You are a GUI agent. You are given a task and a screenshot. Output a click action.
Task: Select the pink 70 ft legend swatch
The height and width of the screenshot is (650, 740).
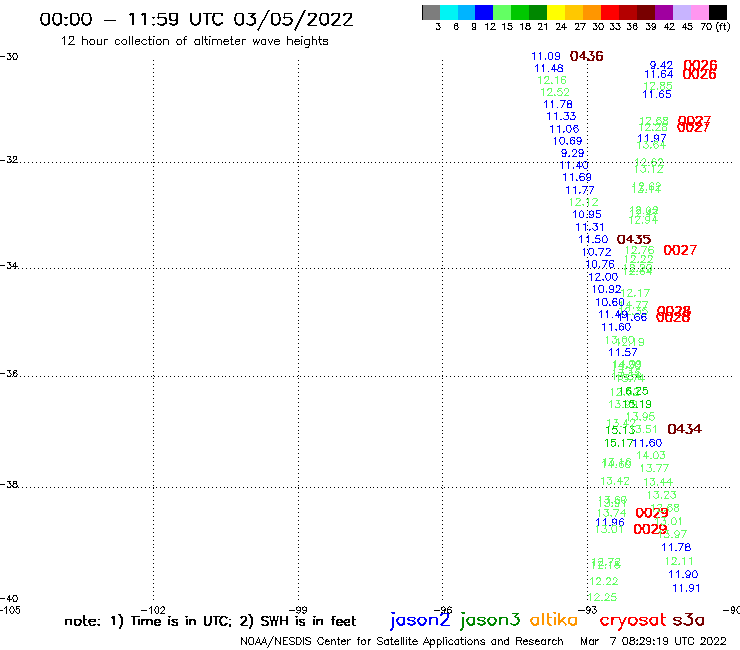pyautogui.click(x=699, y=12)
